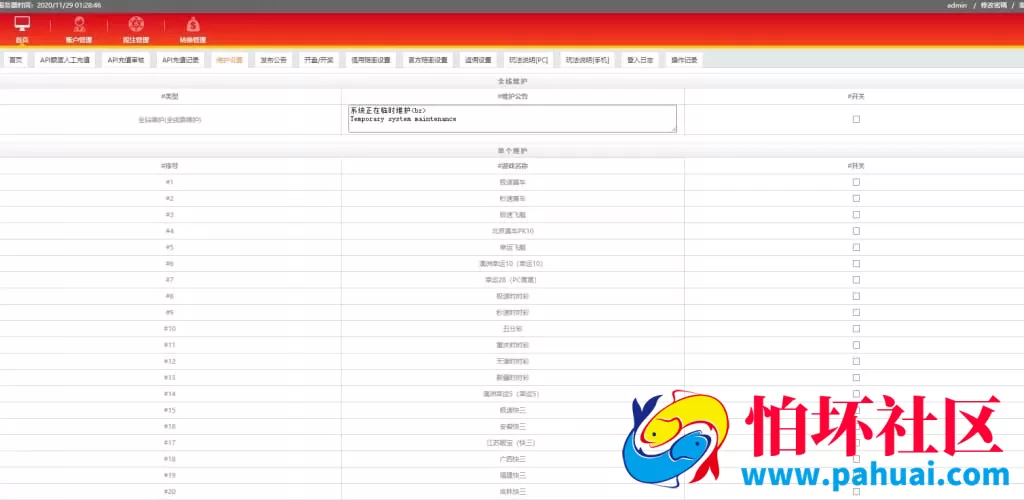Open the API额度人工充值 tab
Viewport: 1024px width, 500px height.
click(x=65, y=59)
